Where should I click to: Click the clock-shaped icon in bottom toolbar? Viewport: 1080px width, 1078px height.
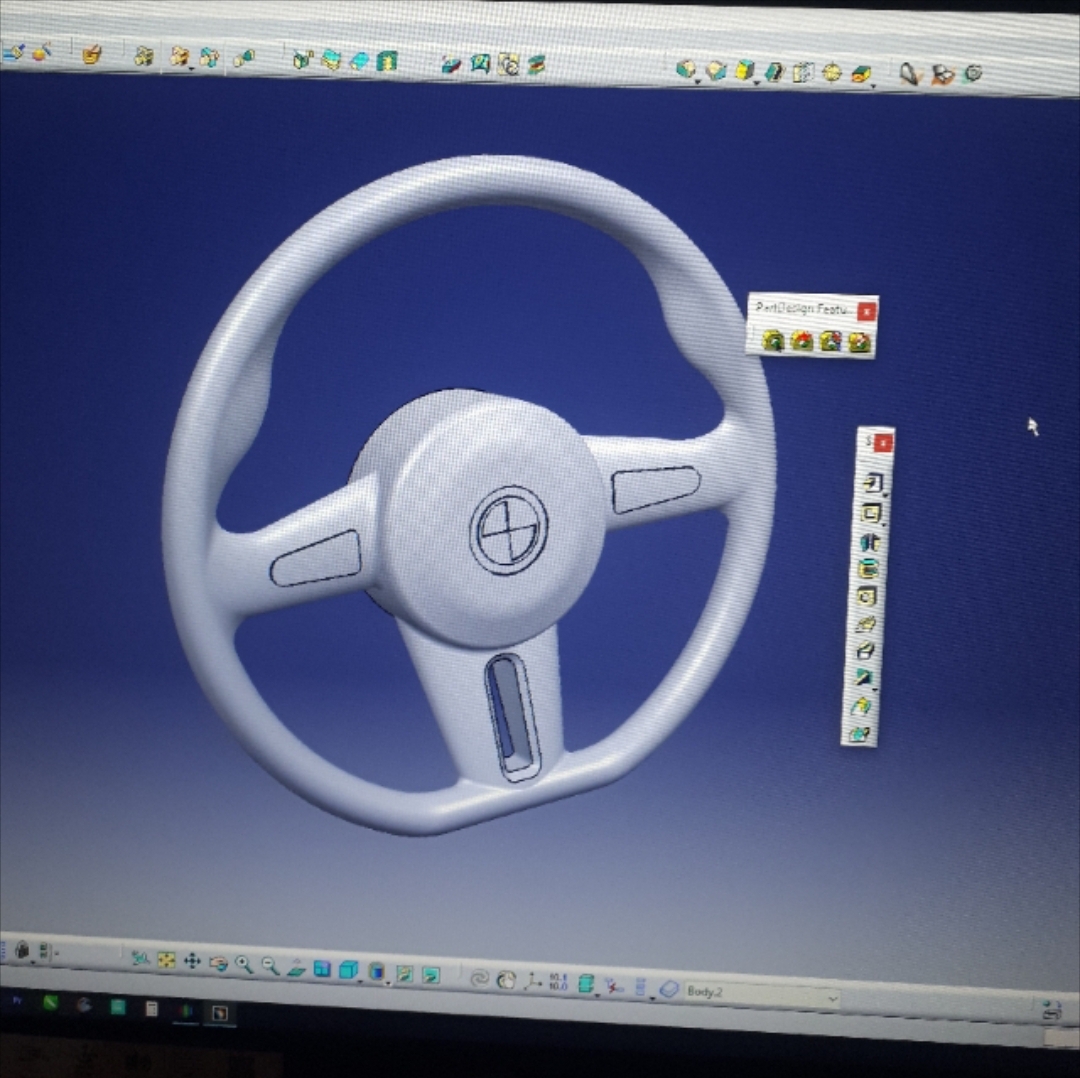pos(506,980)
